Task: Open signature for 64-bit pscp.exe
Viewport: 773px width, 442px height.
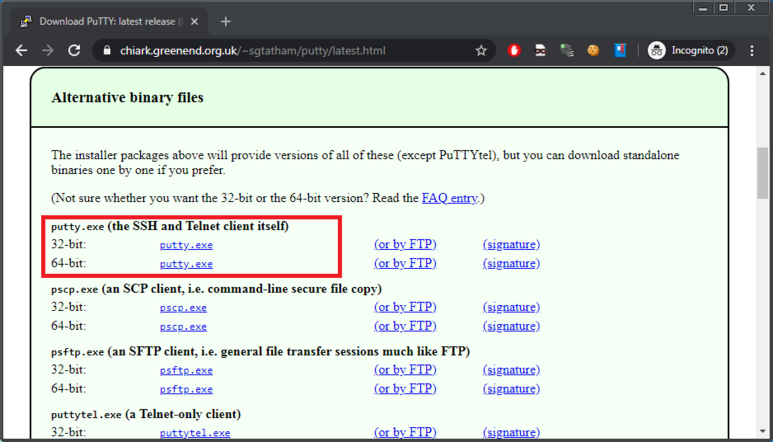Action: 511,326
